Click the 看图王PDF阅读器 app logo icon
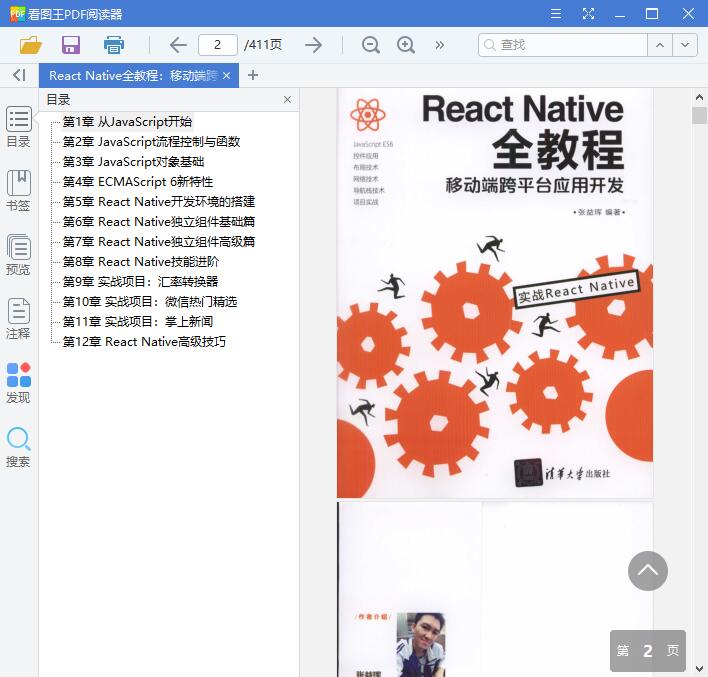Image resolution: width=708 pixels, height=677 pixels. click(17, 14)
